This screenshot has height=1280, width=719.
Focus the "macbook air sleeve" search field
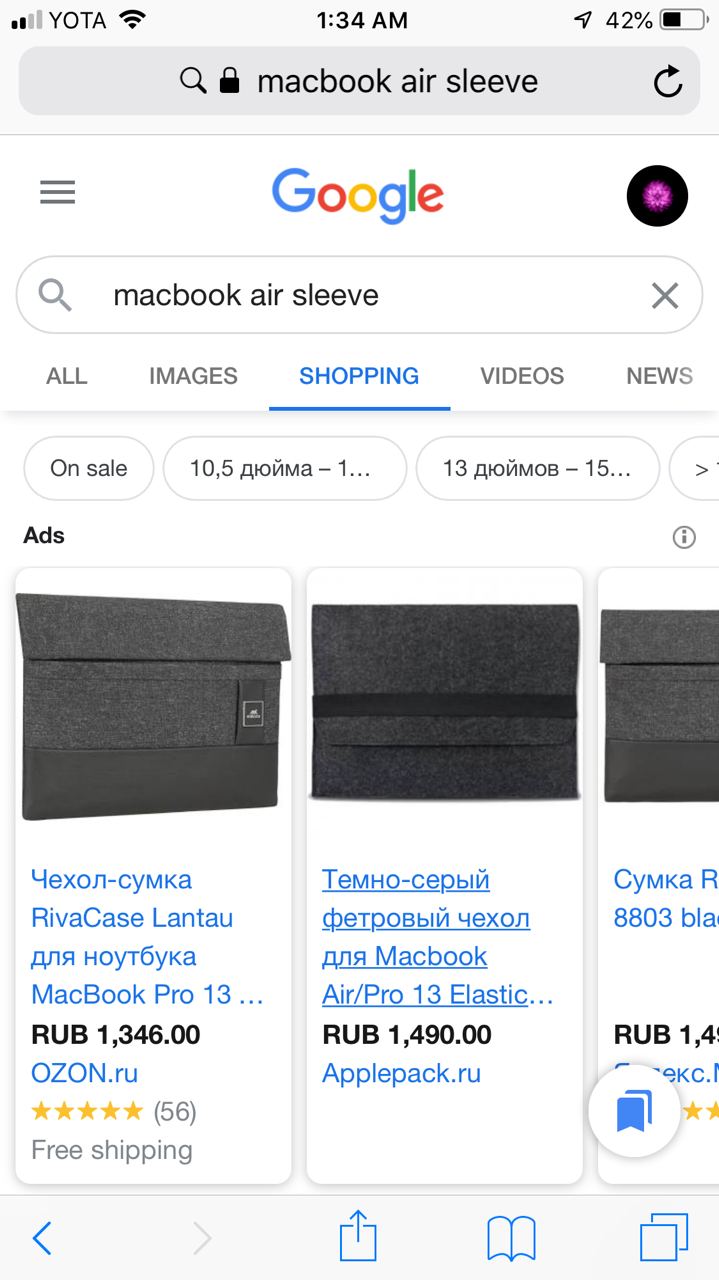coord(359,295)
